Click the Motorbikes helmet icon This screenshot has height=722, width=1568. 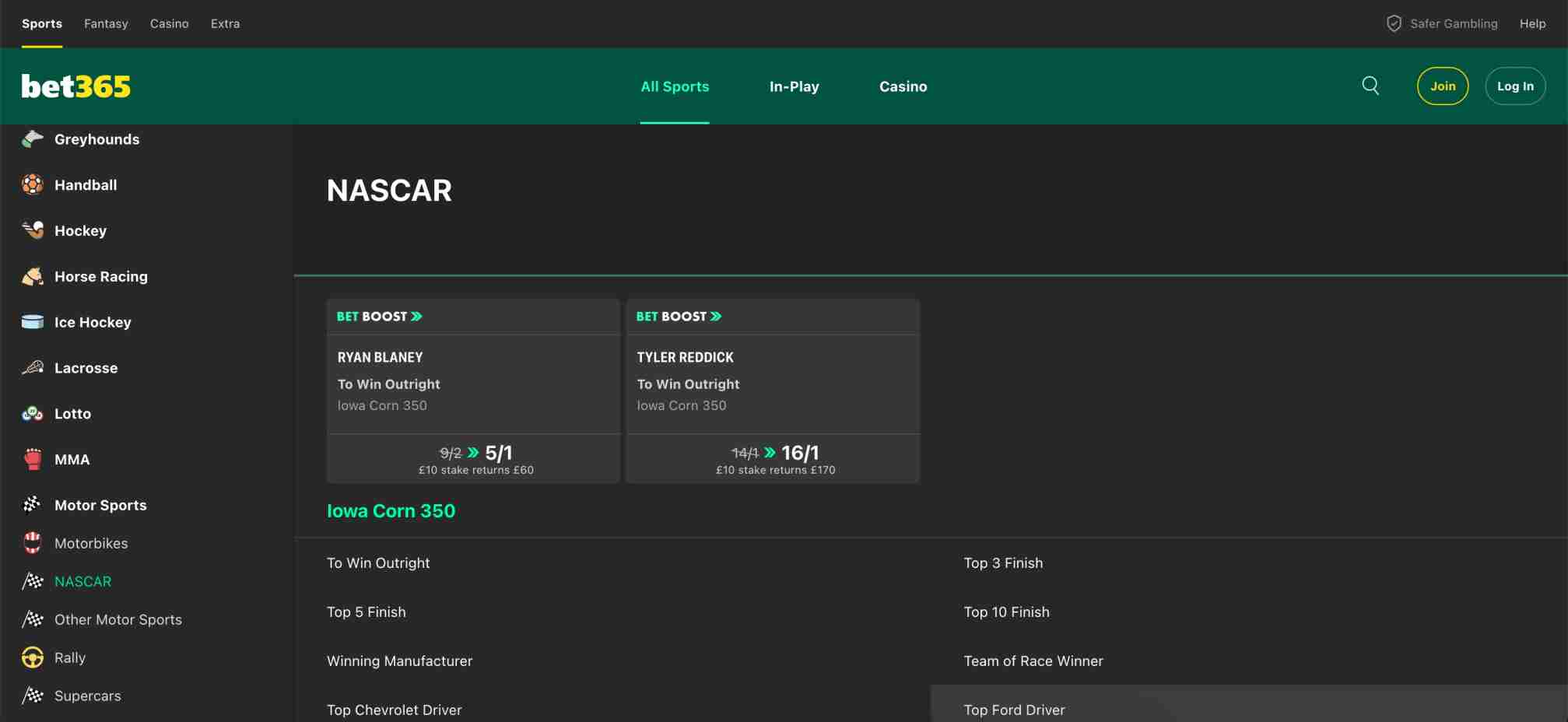[x=33, y=543]
